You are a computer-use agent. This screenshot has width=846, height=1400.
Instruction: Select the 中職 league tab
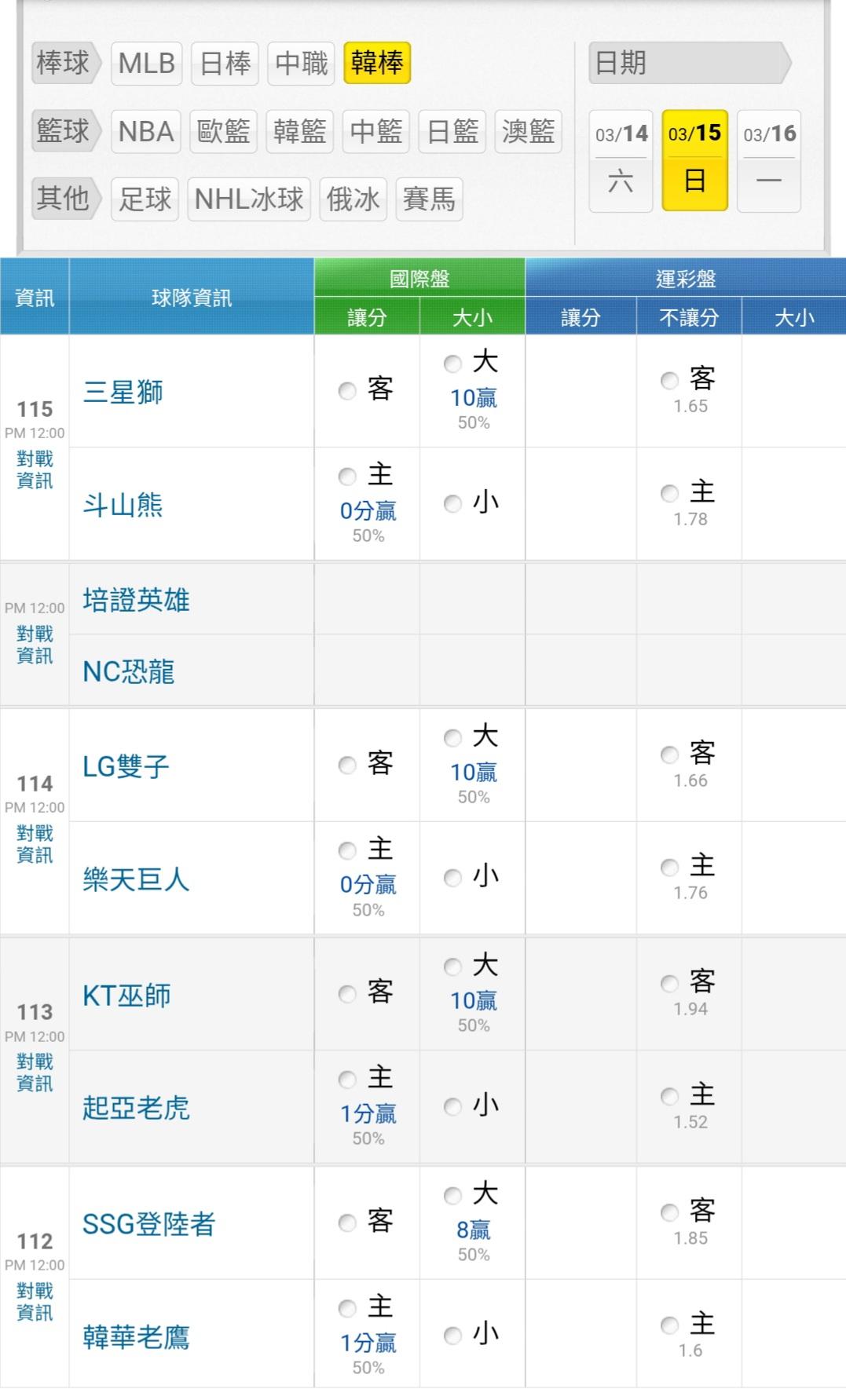pyautogui.click(x=301, y=63)
